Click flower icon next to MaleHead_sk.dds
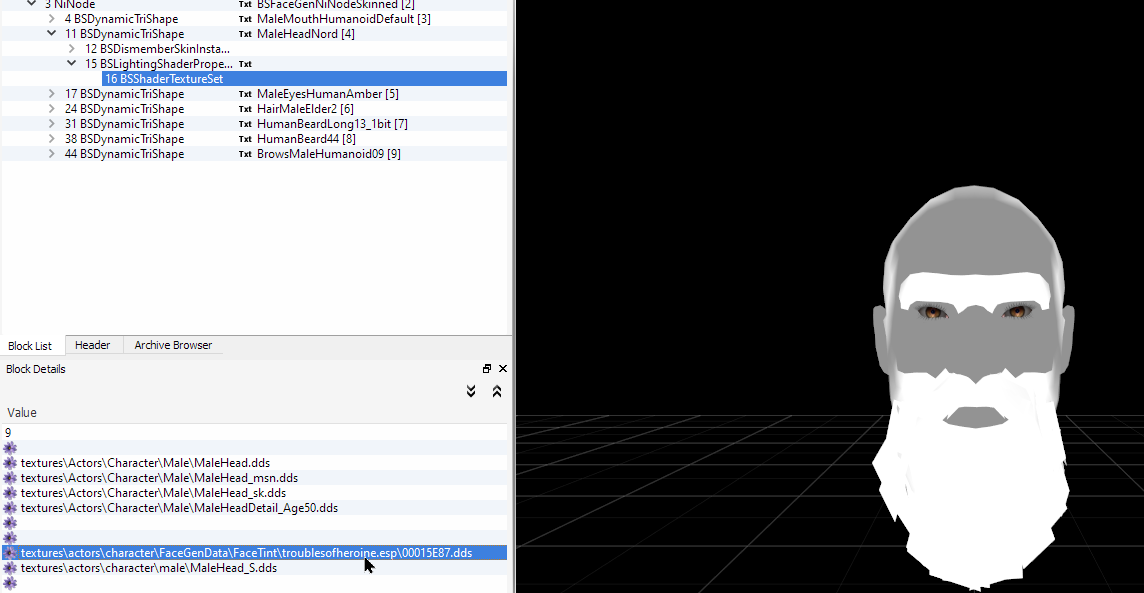 click(10, 493)
